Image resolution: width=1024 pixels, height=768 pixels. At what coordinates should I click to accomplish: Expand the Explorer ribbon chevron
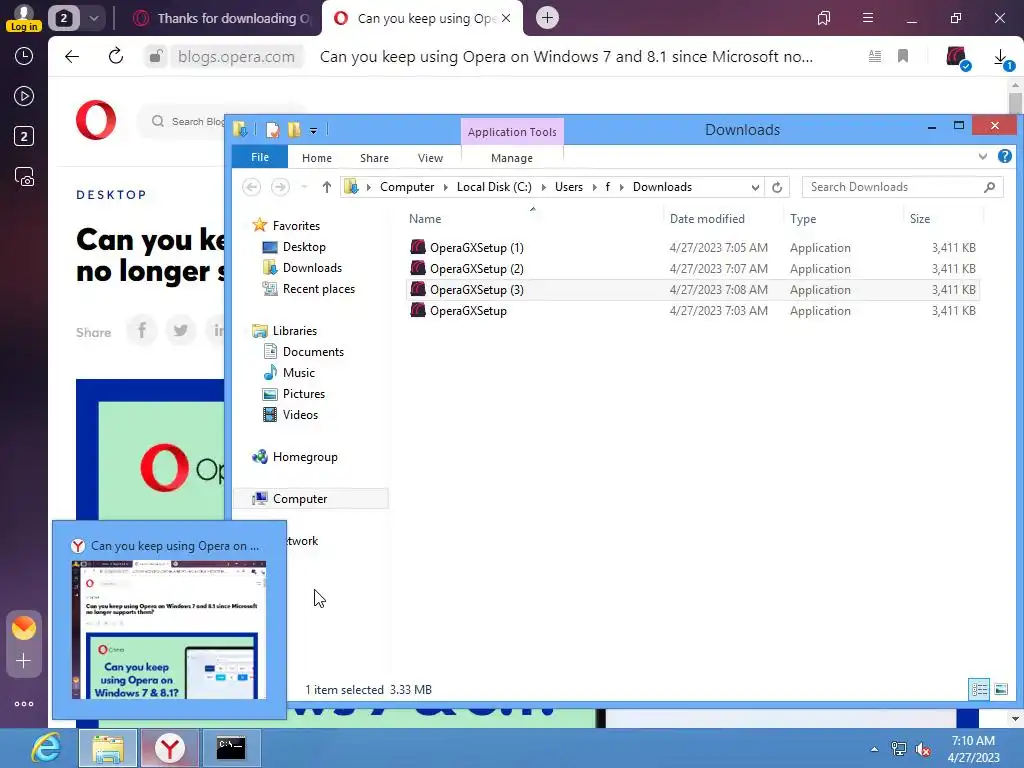pos(983,157)
